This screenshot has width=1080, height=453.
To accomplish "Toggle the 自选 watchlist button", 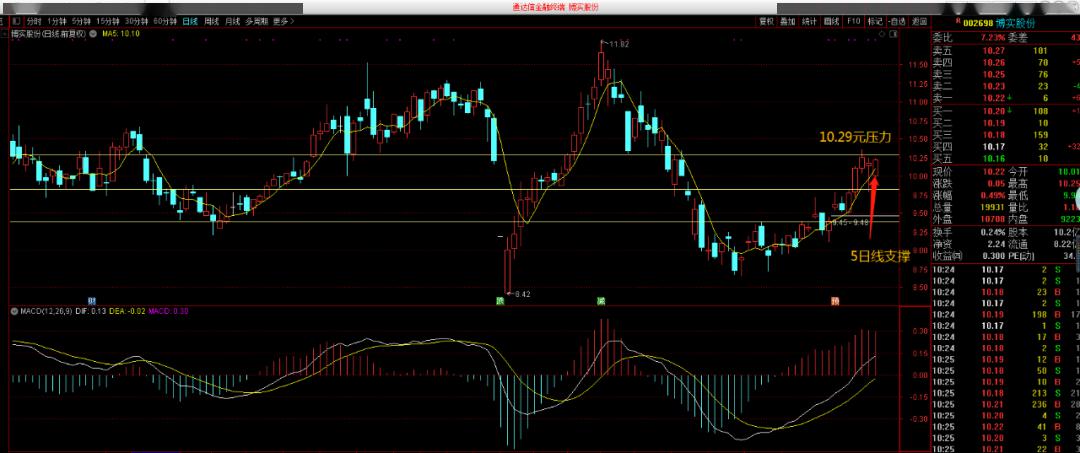I will click(x=897, y=21).
